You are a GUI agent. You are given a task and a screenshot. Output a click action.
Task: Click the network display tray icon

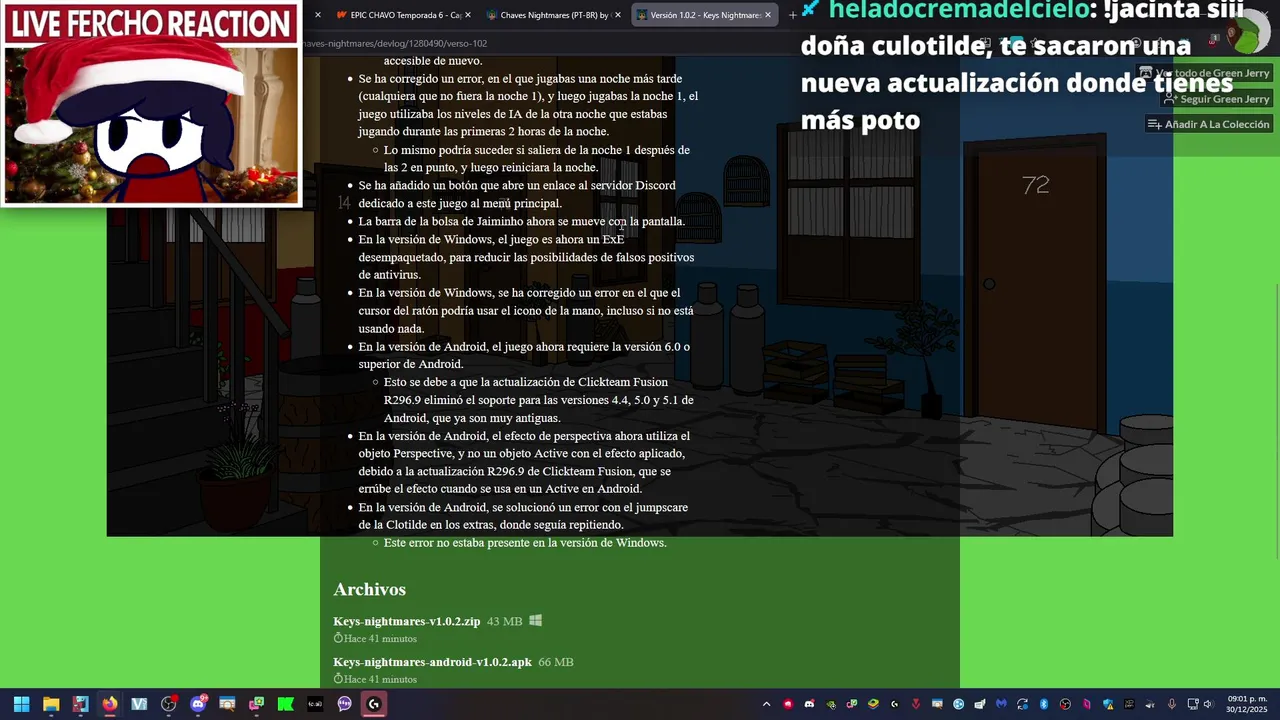pyautogui.click(x=1193, y=704)
